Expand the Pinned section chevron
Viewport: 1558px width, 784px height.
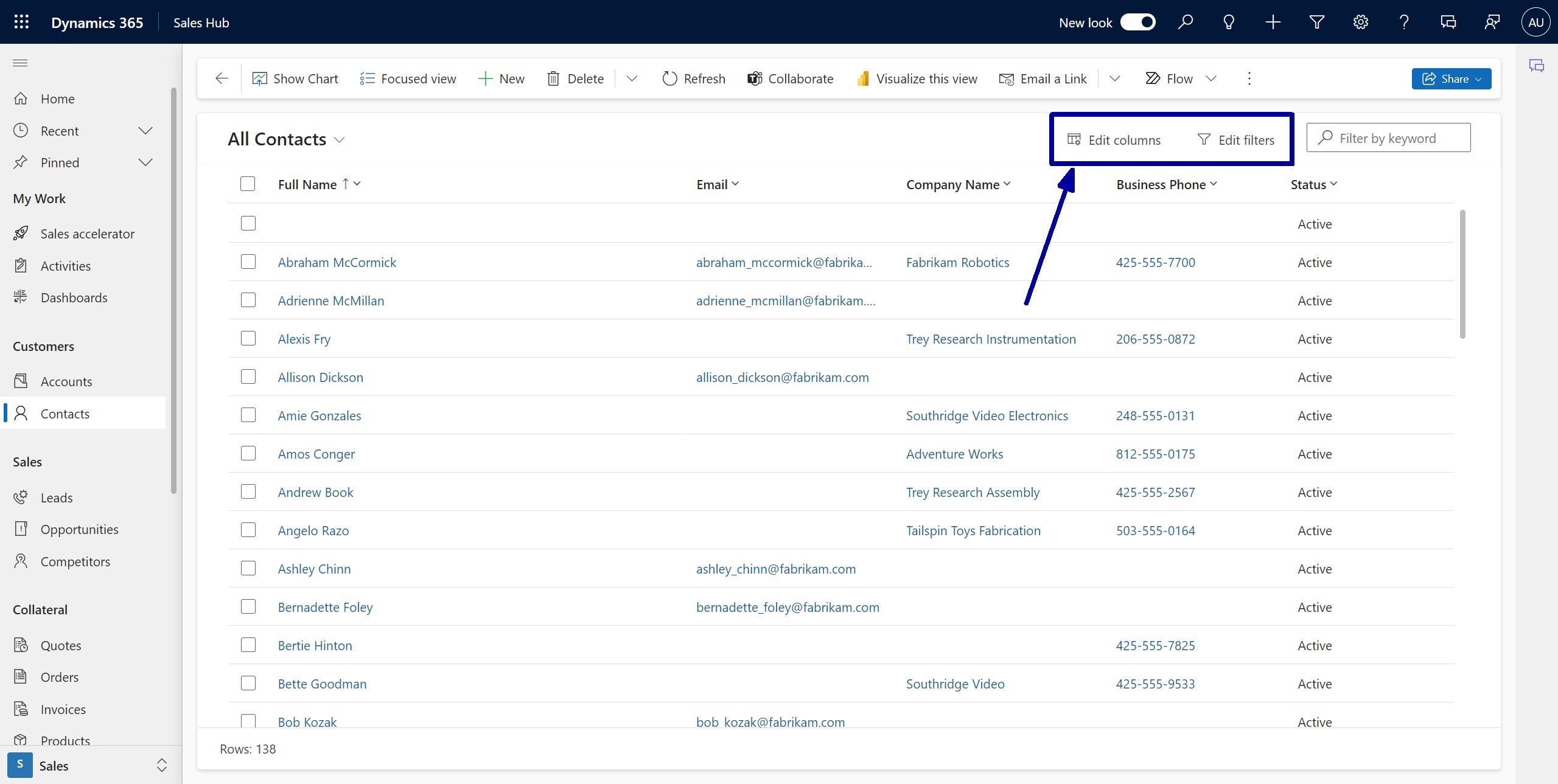[x=145, y=162]
